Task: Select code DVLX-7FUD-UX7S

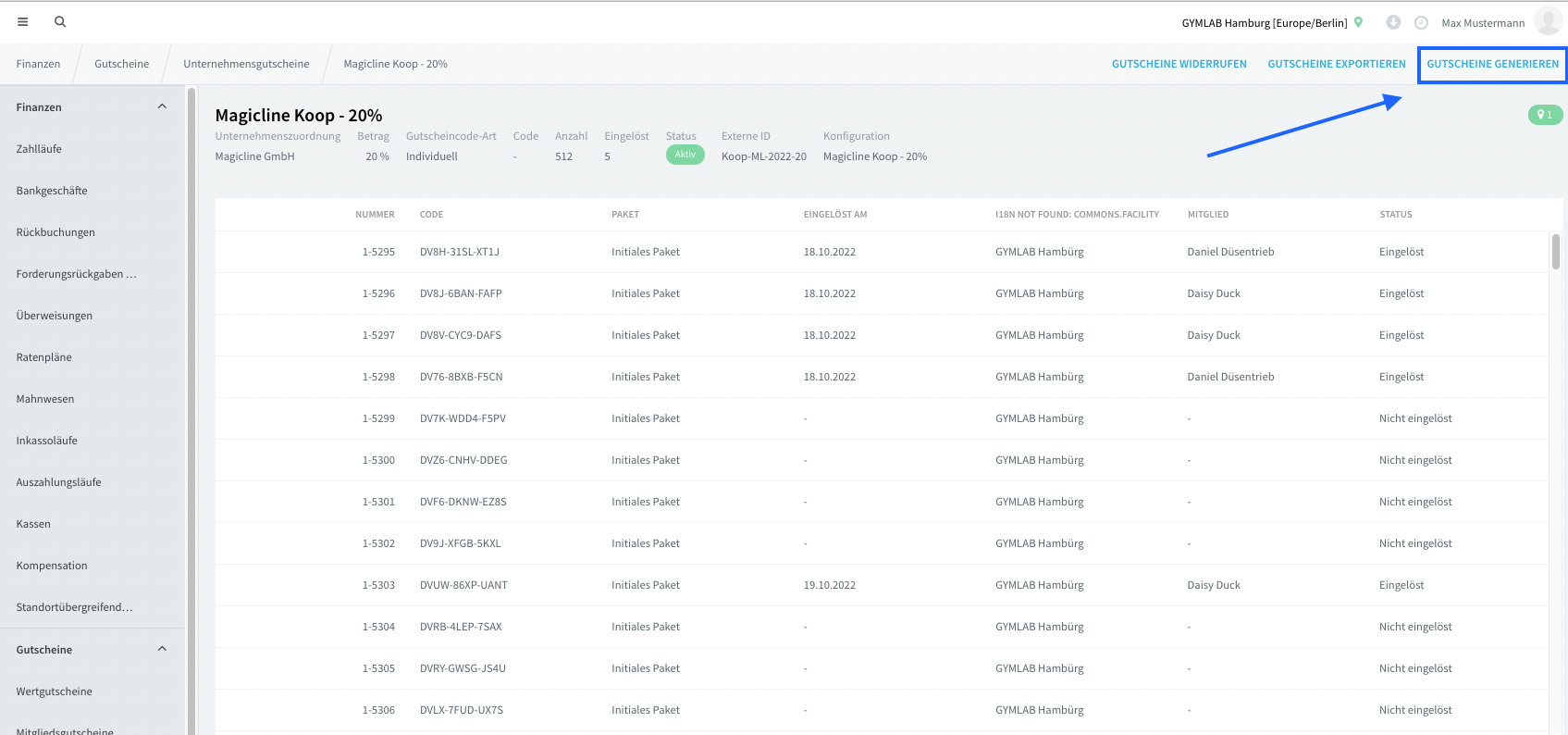Action: 462,710
